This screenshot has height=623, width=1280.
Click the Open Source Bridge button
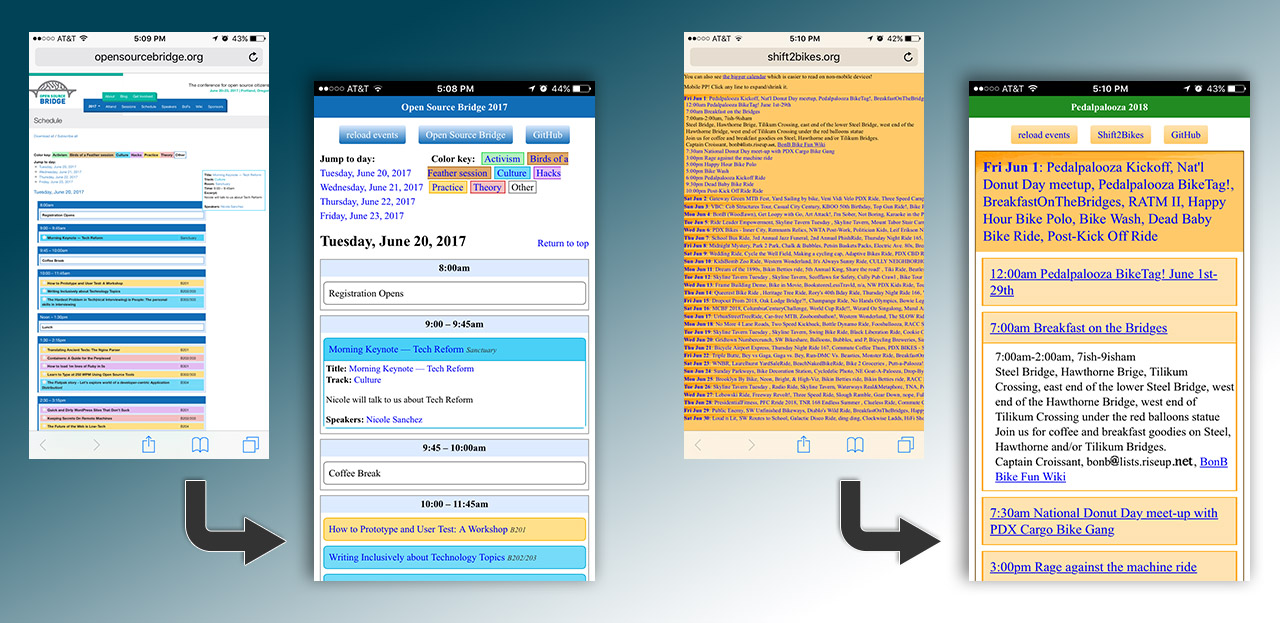click(466, 136)
